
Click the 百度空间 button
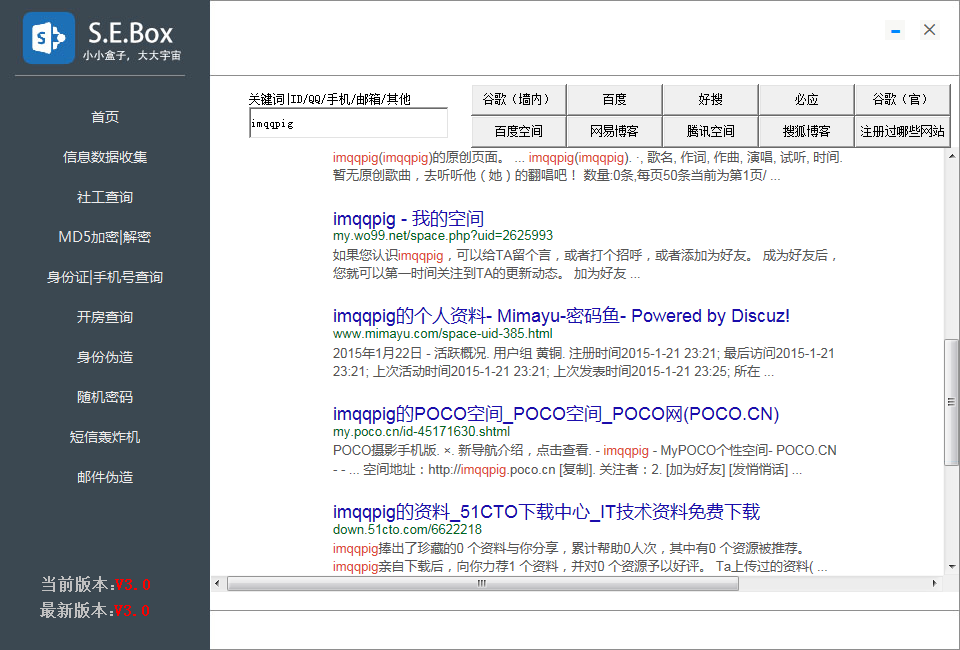(x=519, y=131)
